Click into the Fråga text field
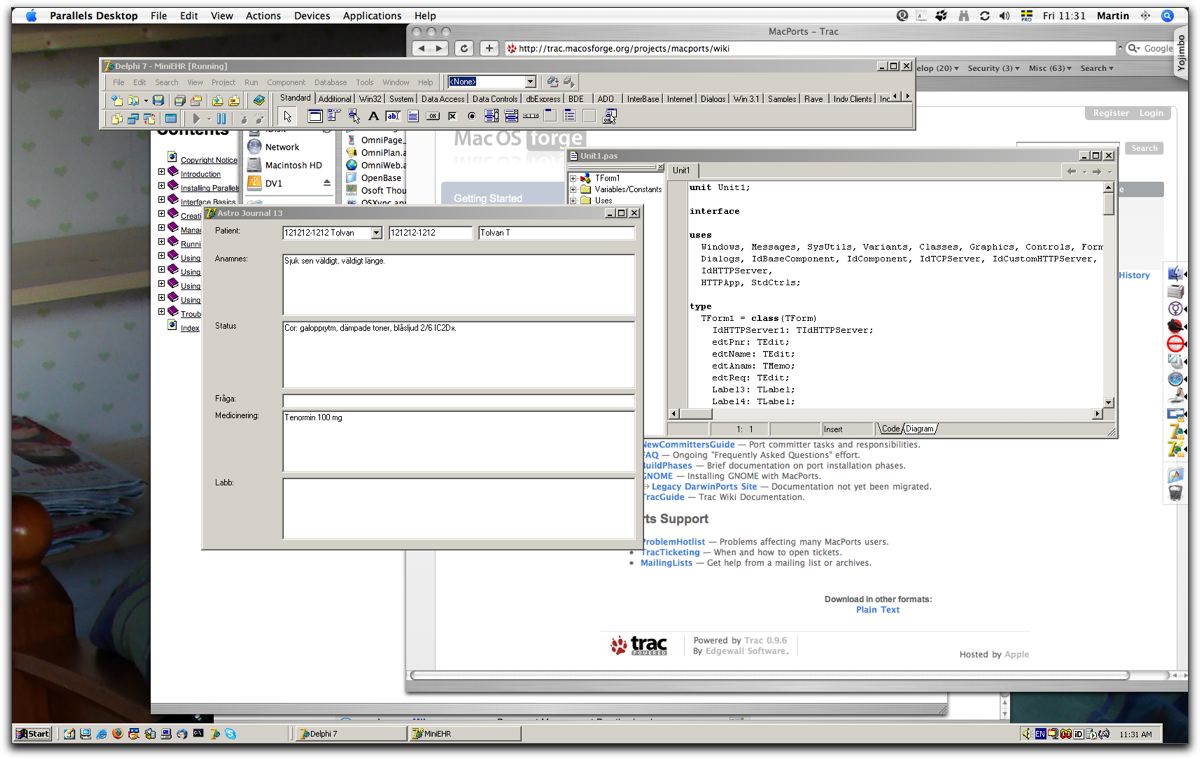This screenshot has width=1200, height=759. pos(458,400)
